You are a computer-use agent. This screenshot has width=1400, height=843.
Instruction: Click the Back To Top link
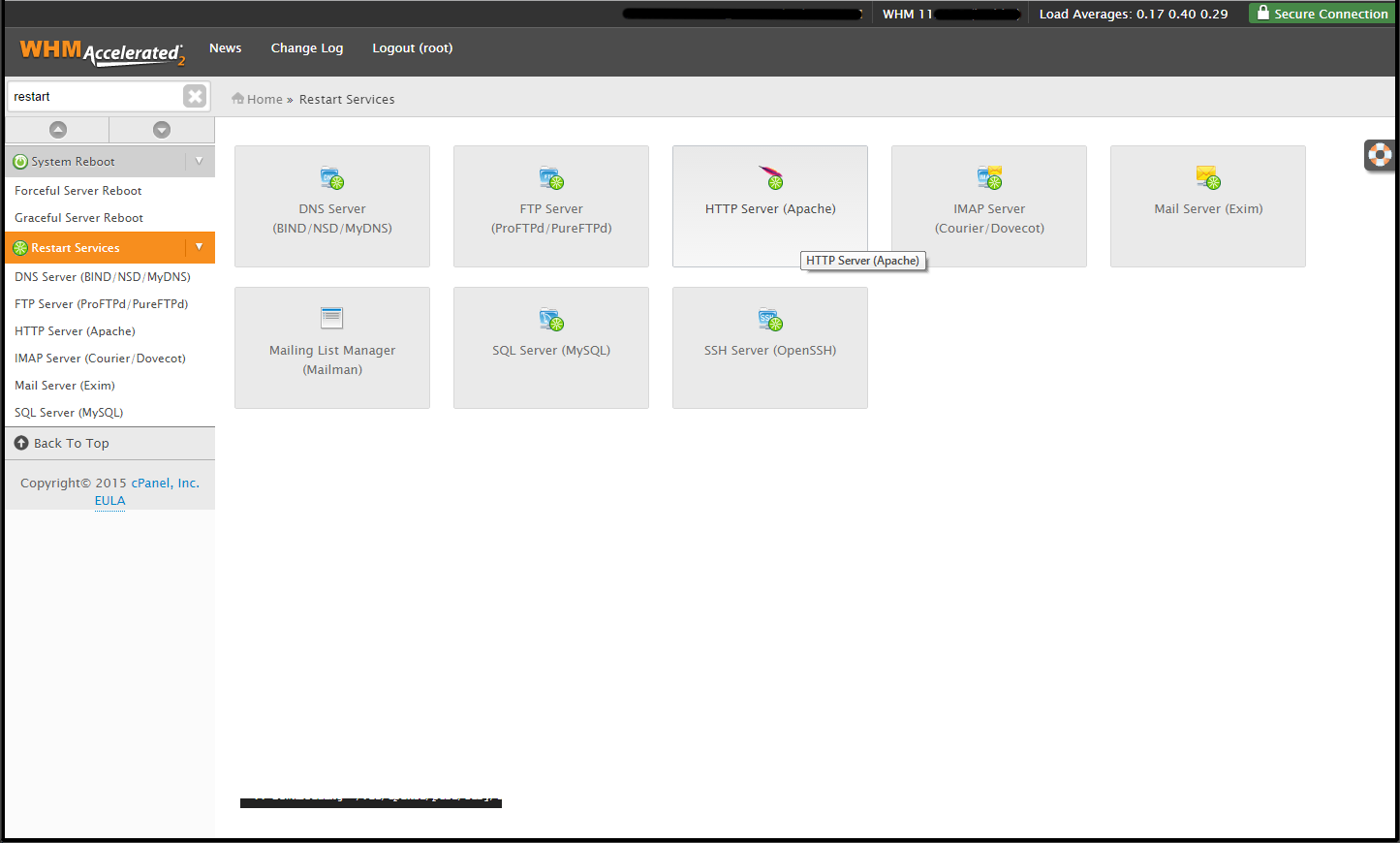[x=72, y=443]
